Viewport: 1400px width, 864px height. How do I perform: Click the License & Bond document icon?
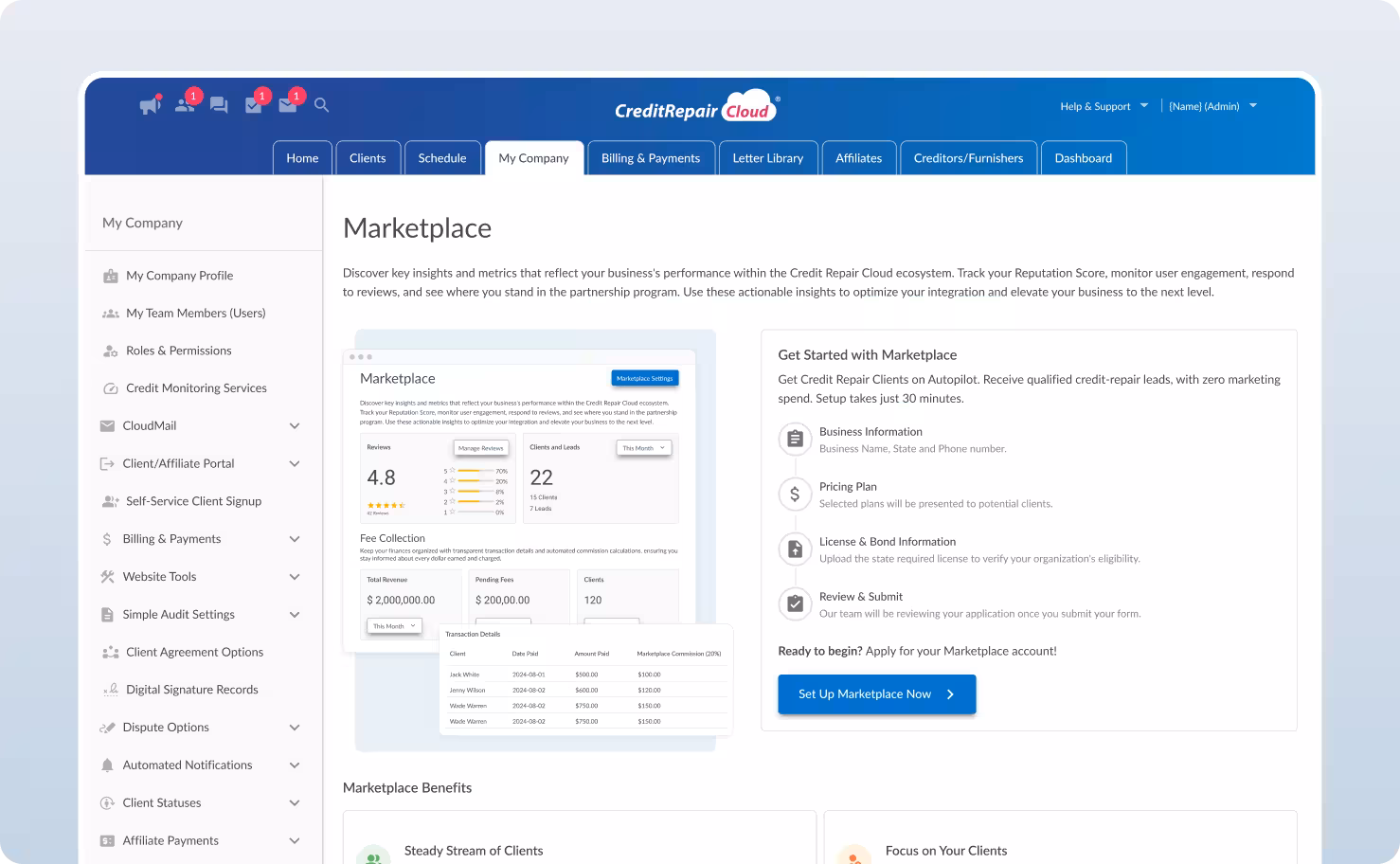[795, 549]
